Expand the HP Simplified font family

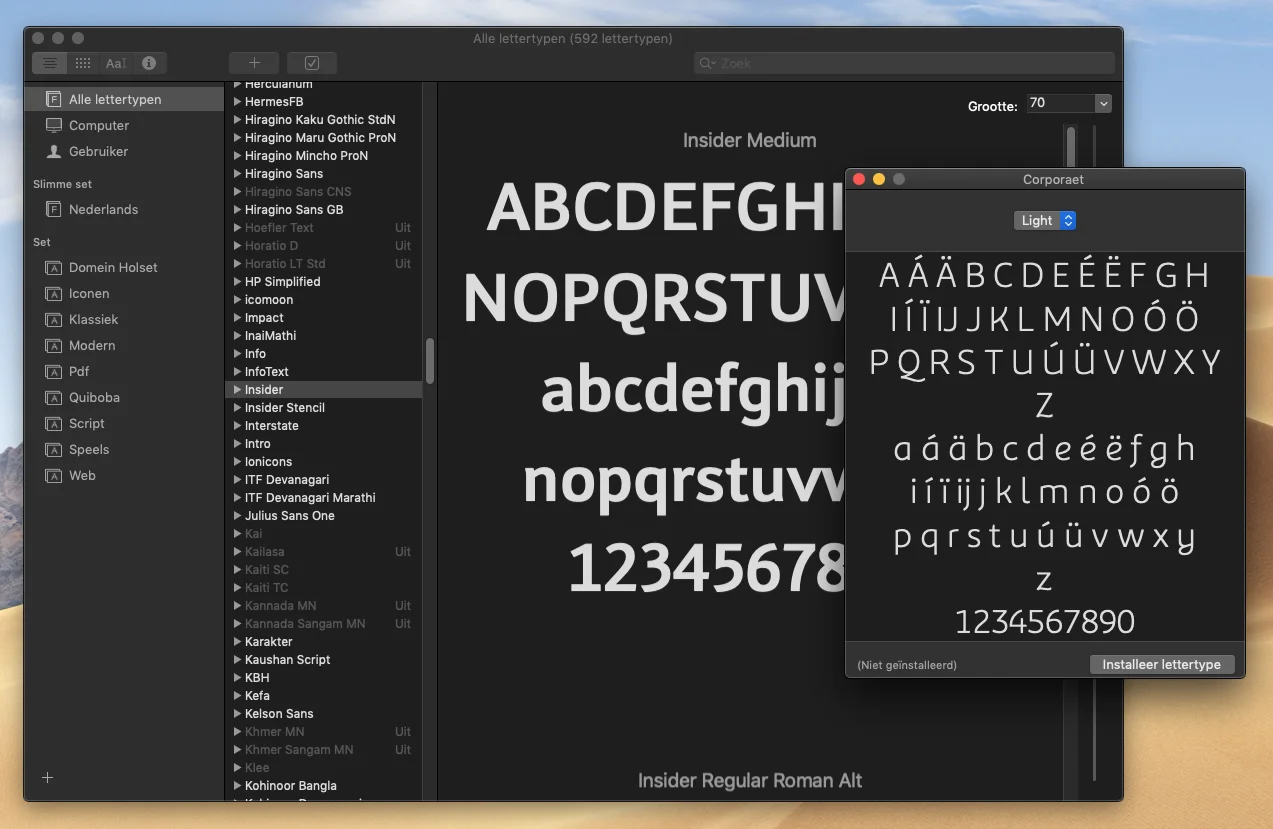[x=238, y=282]
